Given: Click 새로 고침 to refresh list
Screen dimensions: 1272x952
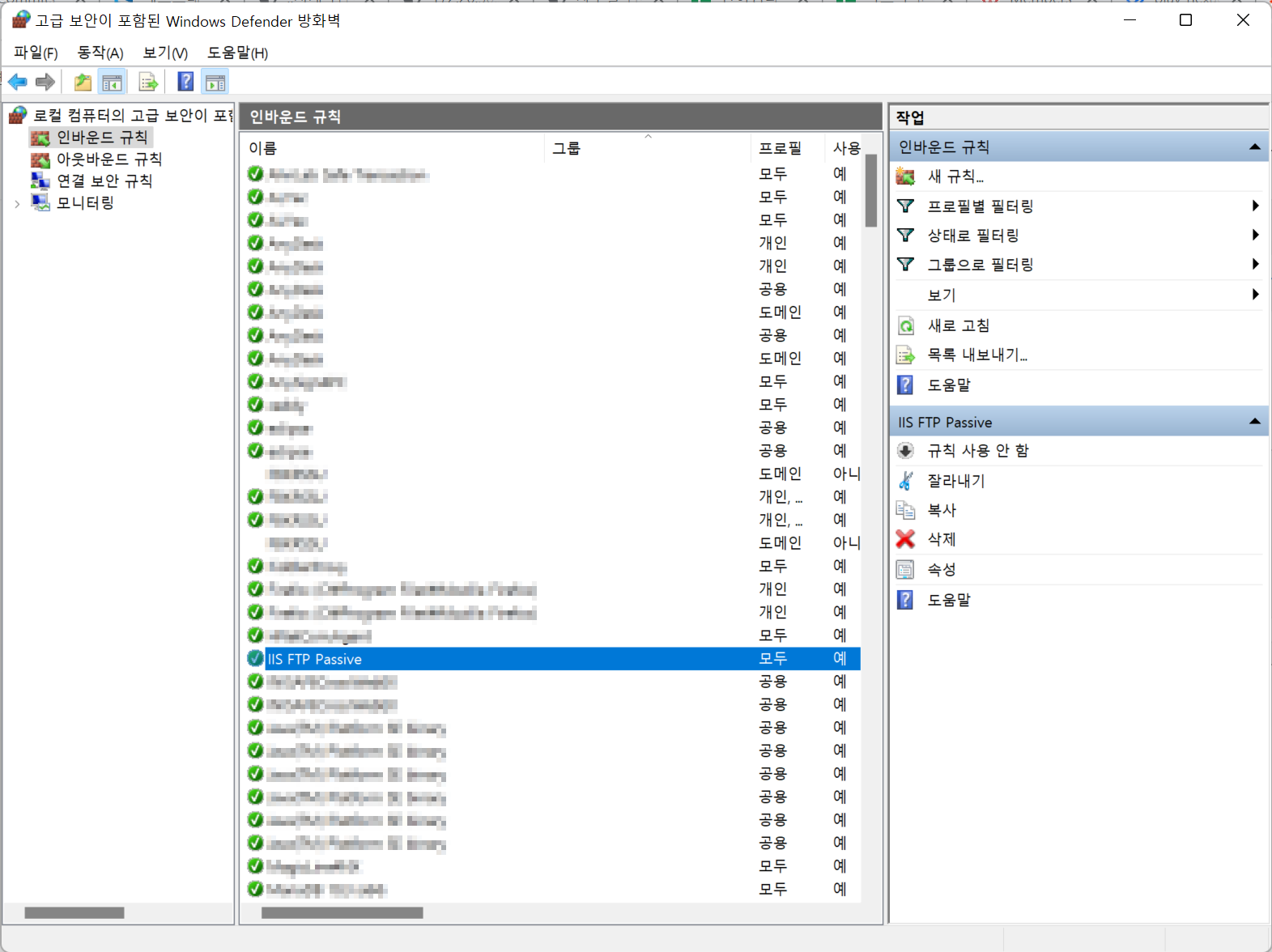Looking at the screenshot, I should (x=959, y=325).
